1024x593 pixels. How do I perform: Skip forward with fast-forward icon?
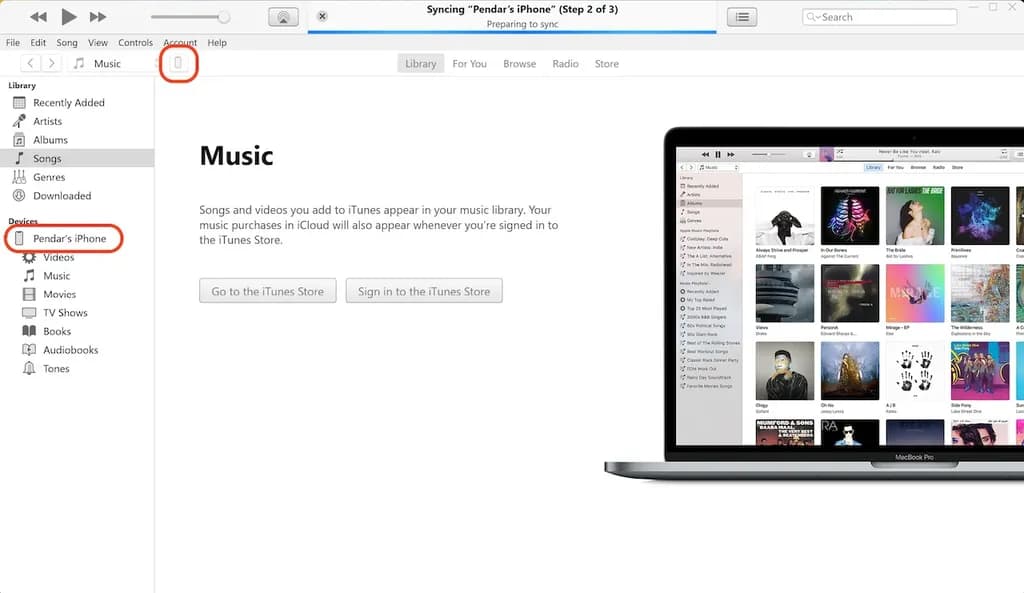(98, 17)
